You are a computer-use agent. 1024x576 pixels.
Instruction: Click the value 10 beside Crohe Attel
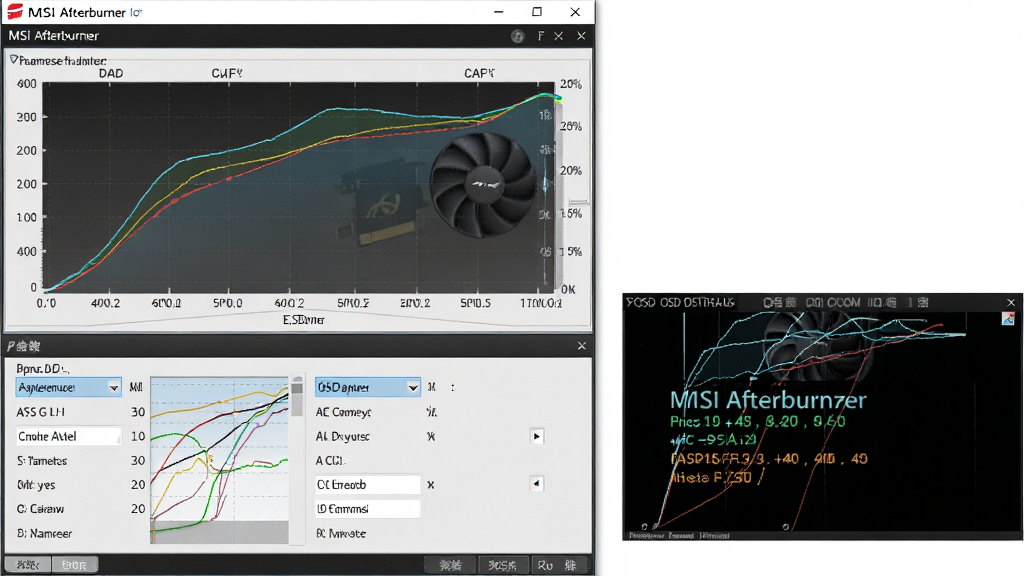[138, 436]
